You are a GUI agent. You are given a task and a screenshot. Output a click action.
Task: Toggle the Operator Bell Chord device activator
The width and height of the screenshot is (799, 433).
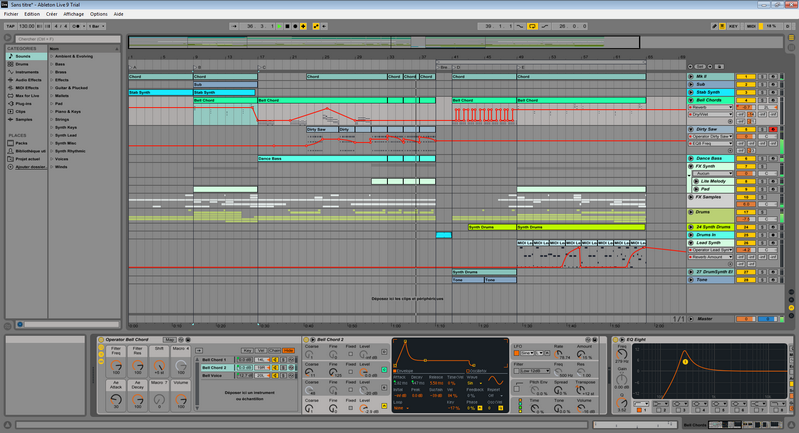click(101, 339)
